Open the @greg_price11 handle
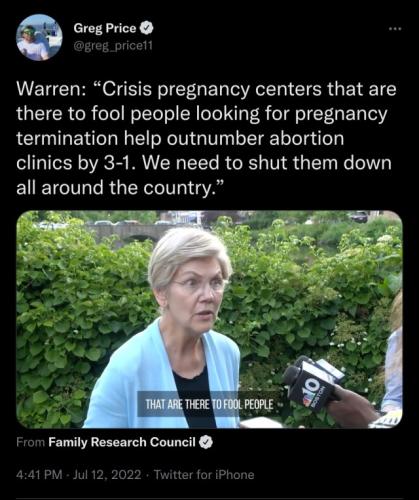The width and height of the screenshot is (419, 500). click(113, 46)
